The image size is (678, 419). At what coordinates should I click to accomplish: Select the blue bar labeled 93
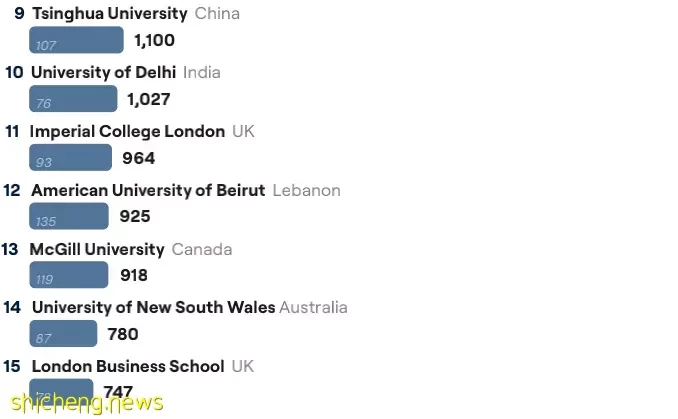pos(70,157)
